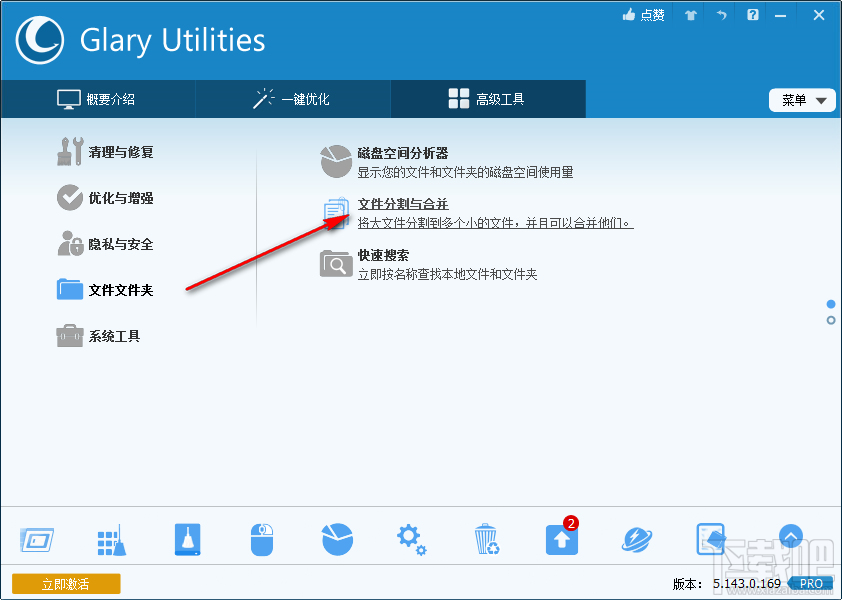
Task: Open the flask-shaped tool icon on bottom toolbar
Action: pos(187,537)
